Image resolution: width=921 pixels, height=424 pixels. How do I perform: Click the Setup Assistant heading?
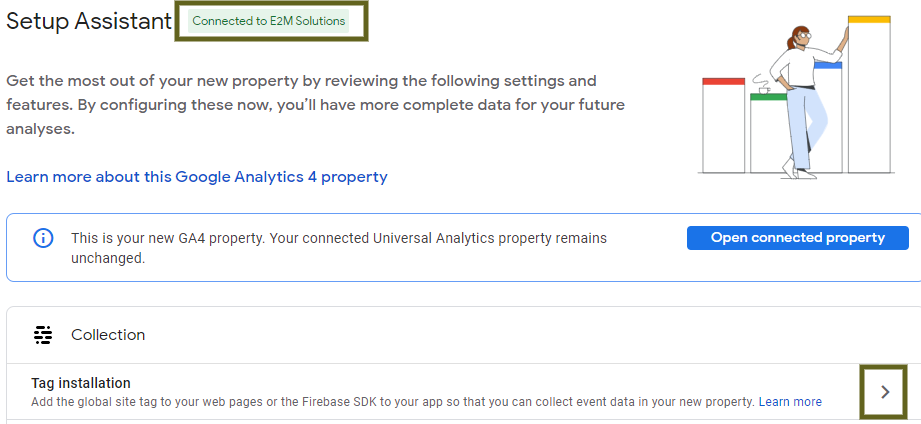point(88,22)
